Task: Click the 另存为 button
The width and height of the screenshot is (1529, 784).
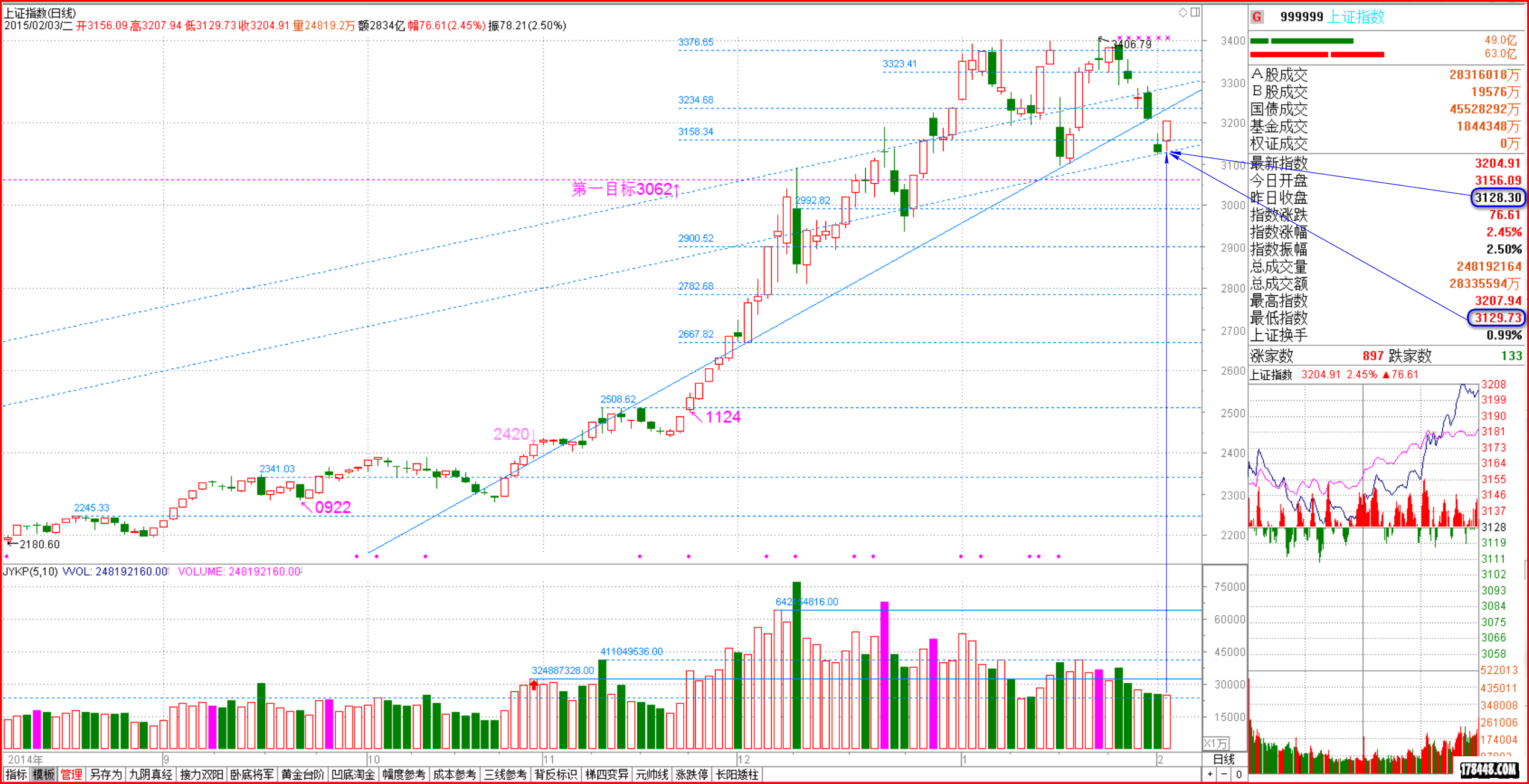Action: 106,774
